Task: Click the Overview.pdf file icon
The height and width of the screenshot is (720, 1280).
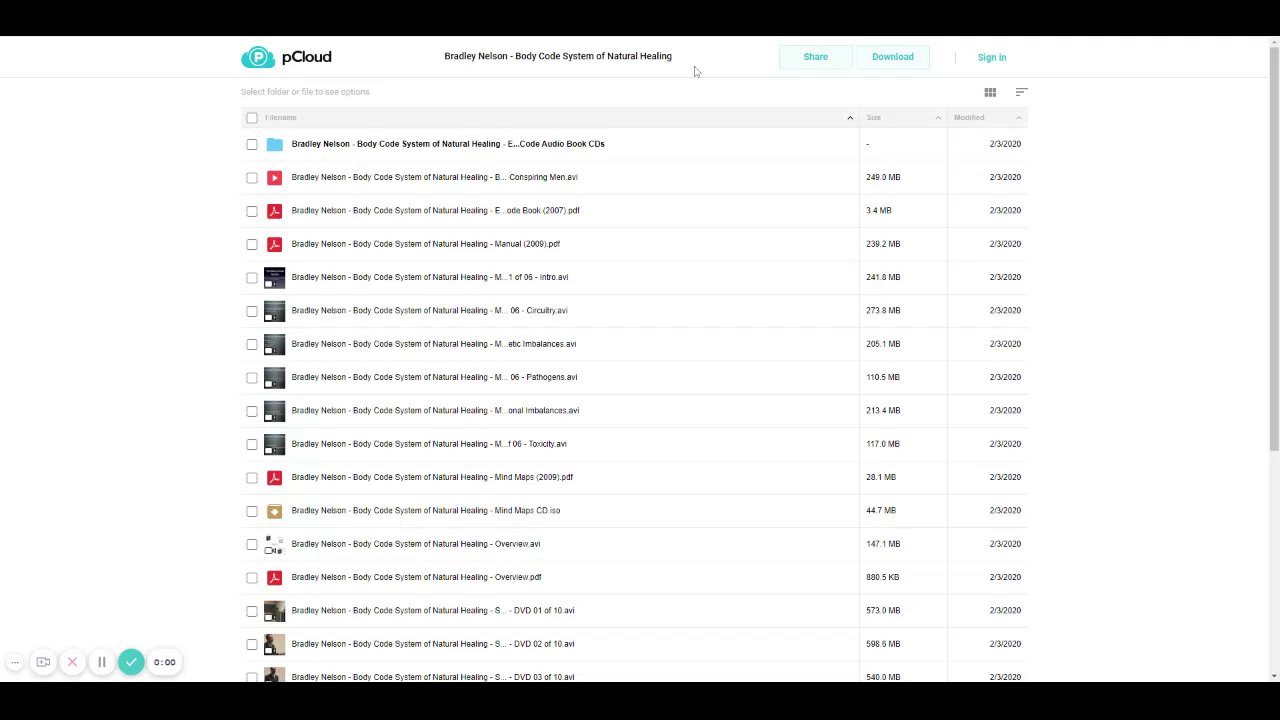Action: (274, 577)
